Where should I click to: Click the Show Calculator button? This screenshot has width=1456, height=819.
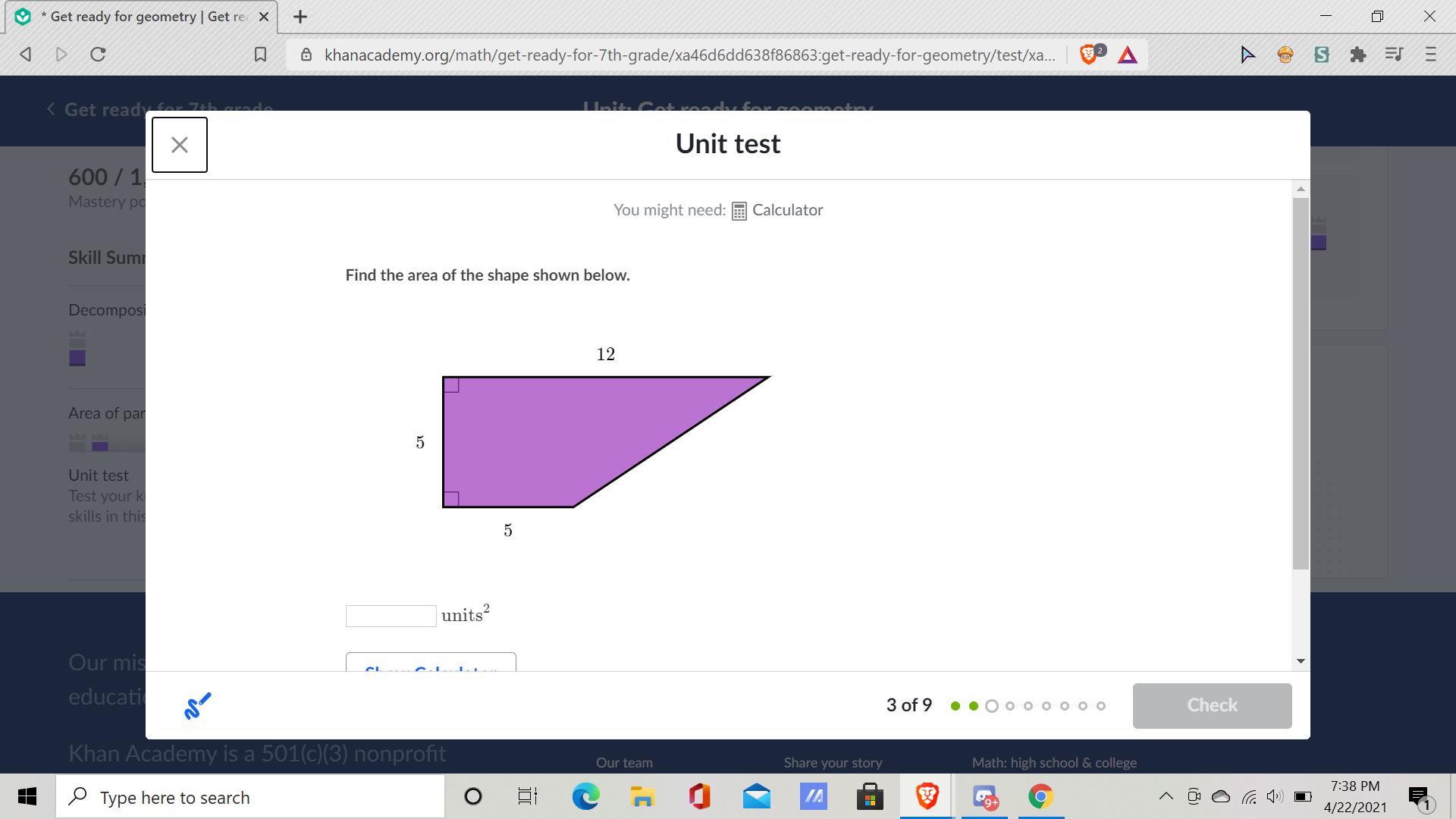[430, 664]
